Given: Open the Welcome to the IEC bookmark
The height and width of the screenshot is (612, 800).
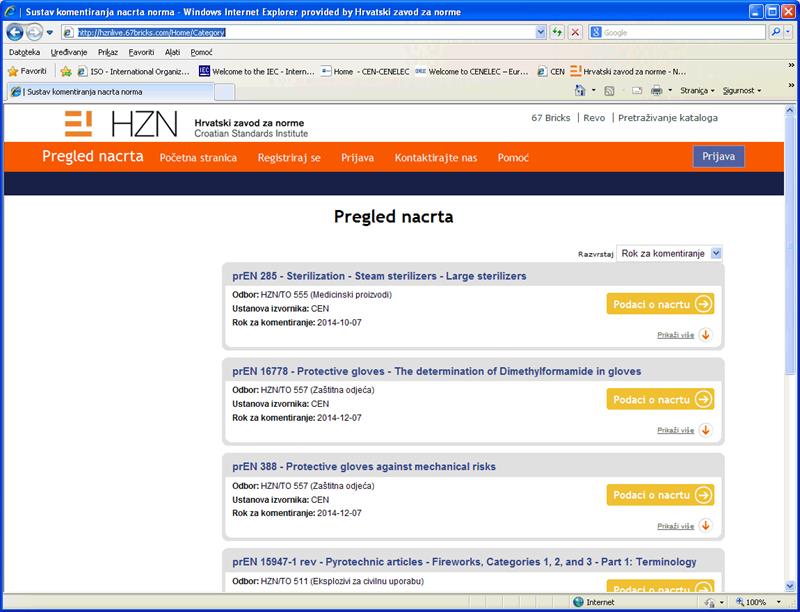Looking at the screenshot, I should [x=257, y=72].
